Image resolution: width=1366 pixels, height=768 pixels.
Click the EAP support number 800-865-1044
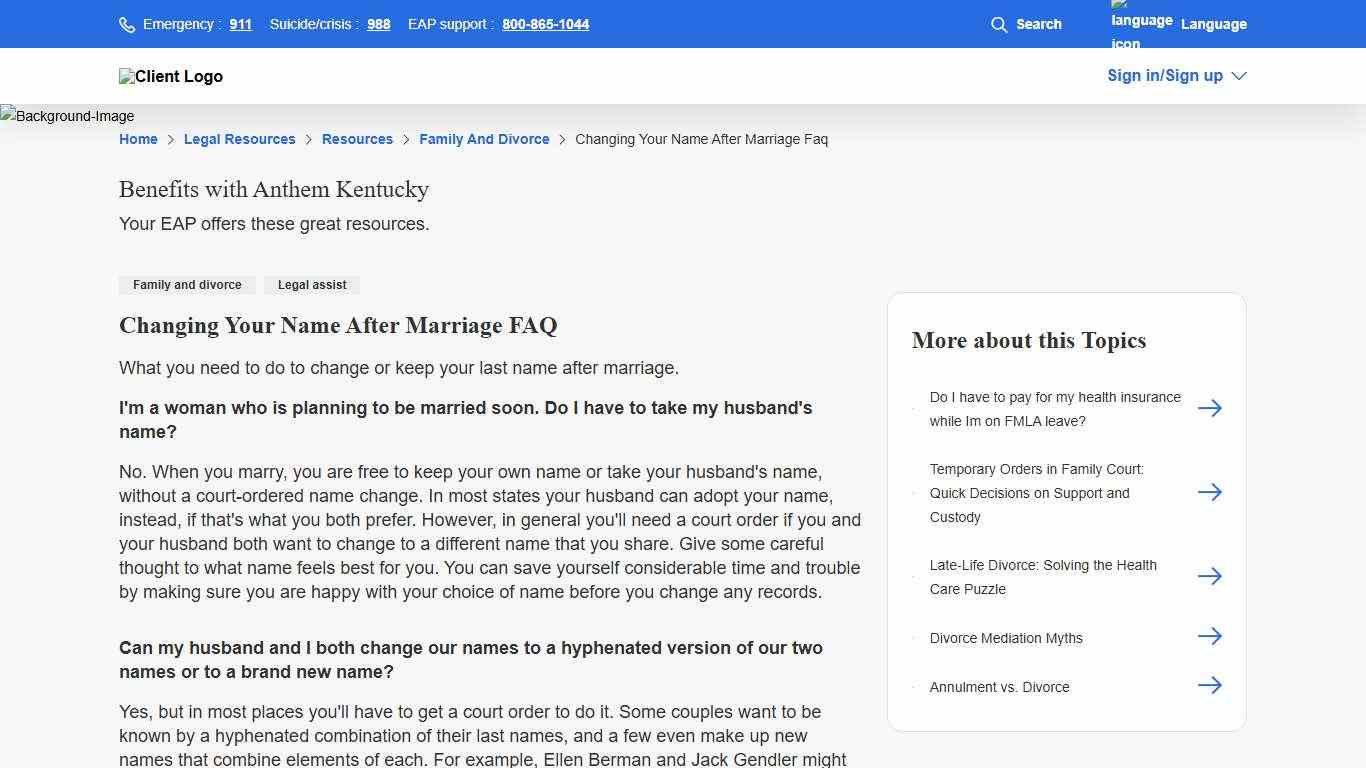tap(545, 24)
